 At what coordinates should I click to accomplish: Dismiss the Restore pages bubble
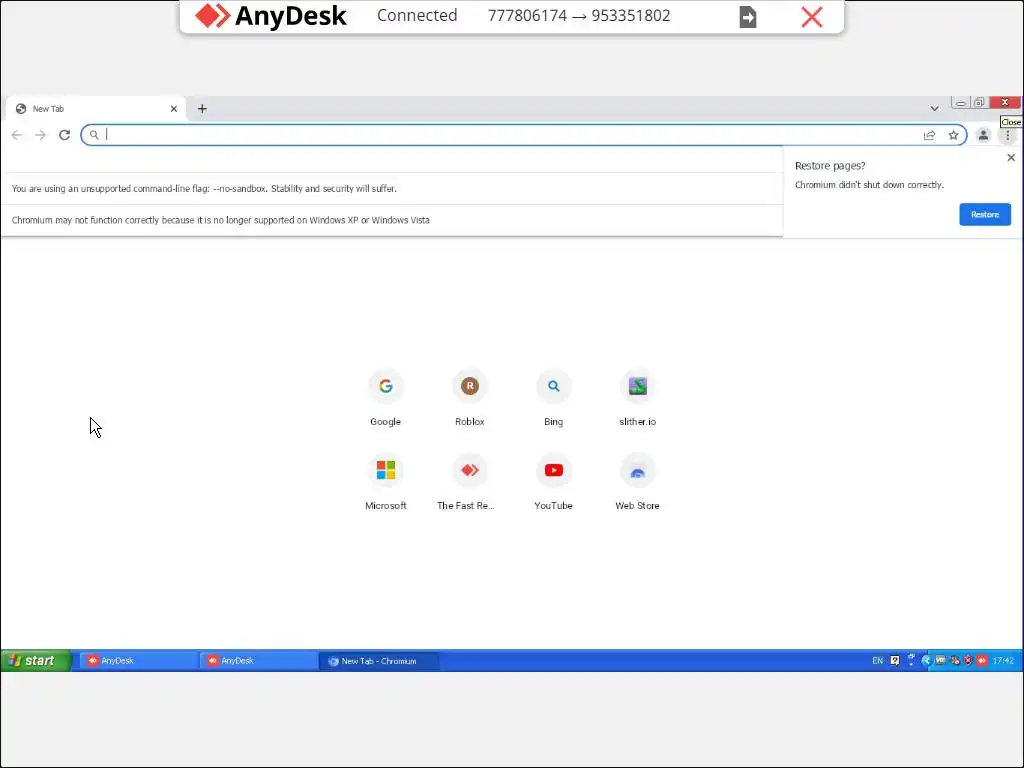[1011, 157]
